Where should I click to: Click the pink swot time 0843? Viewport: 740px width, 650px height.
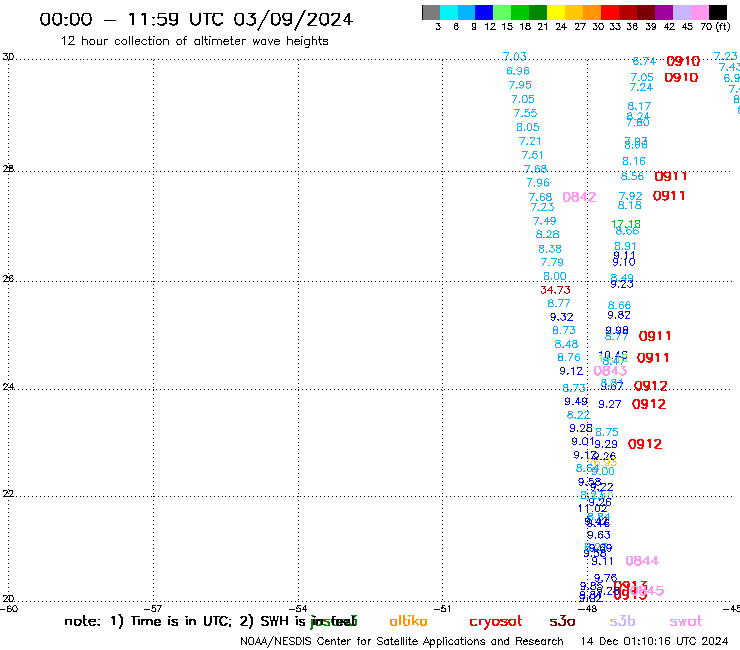tap(610, 371)
